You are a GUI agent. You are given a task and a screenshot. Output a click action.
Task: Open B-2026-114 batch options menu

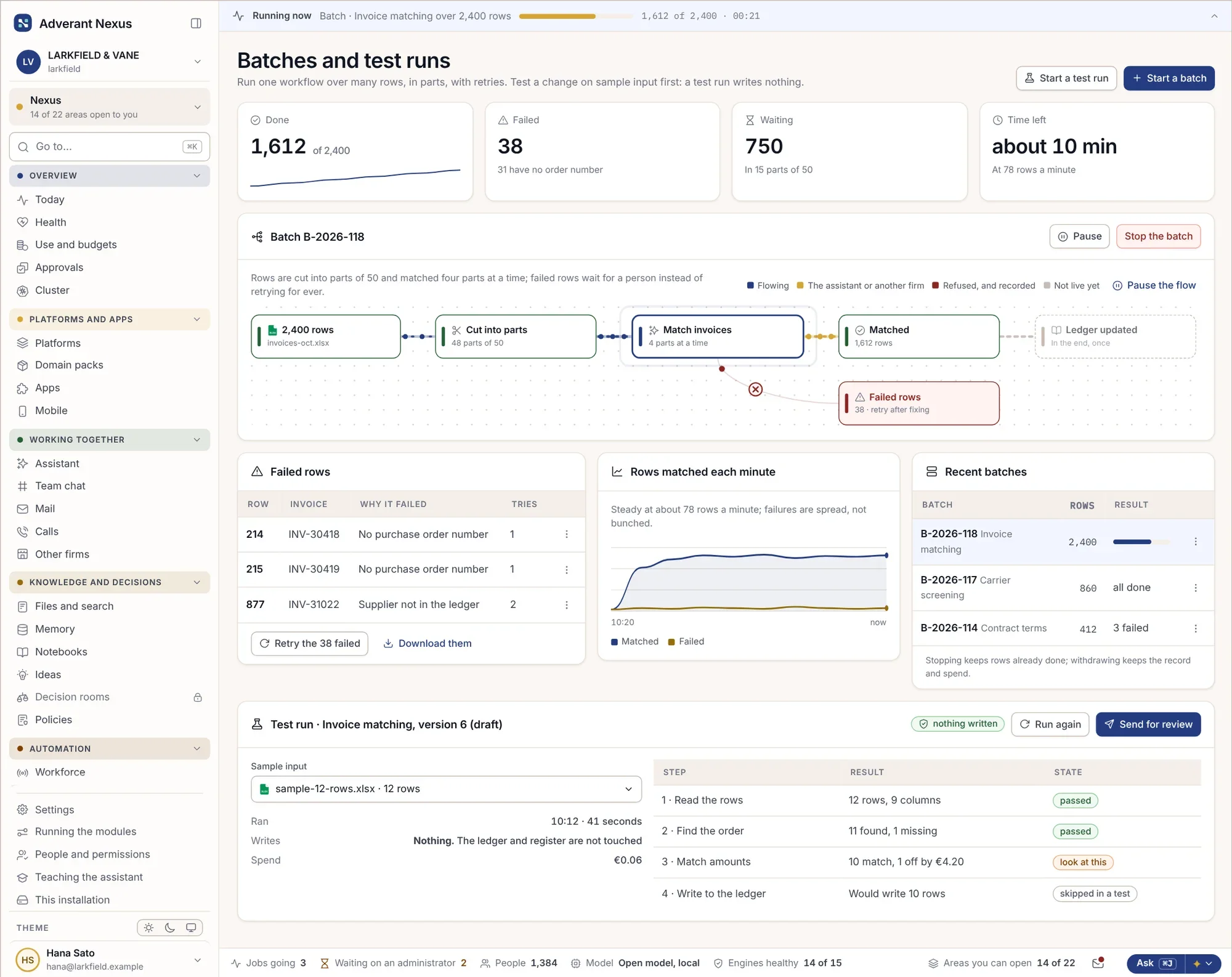(1196, 628)
